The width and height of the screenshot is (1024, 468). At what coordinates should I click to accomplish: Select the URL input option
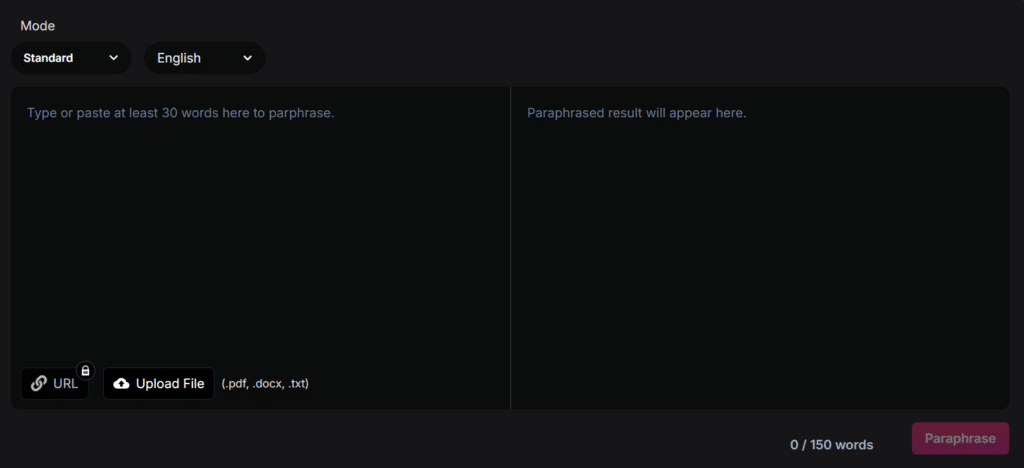(x=55, y=384)
